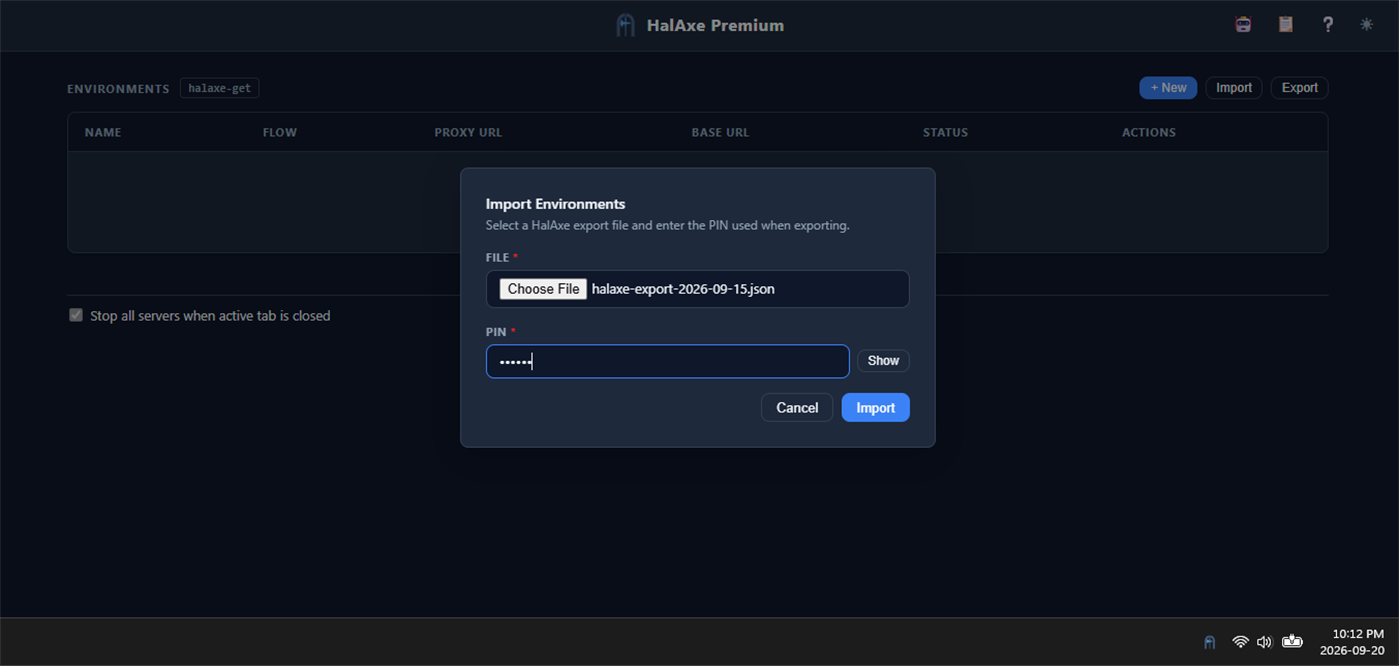Click the Export environments button
This screenshot has height=666, width=1399.
click(1299, 88)
